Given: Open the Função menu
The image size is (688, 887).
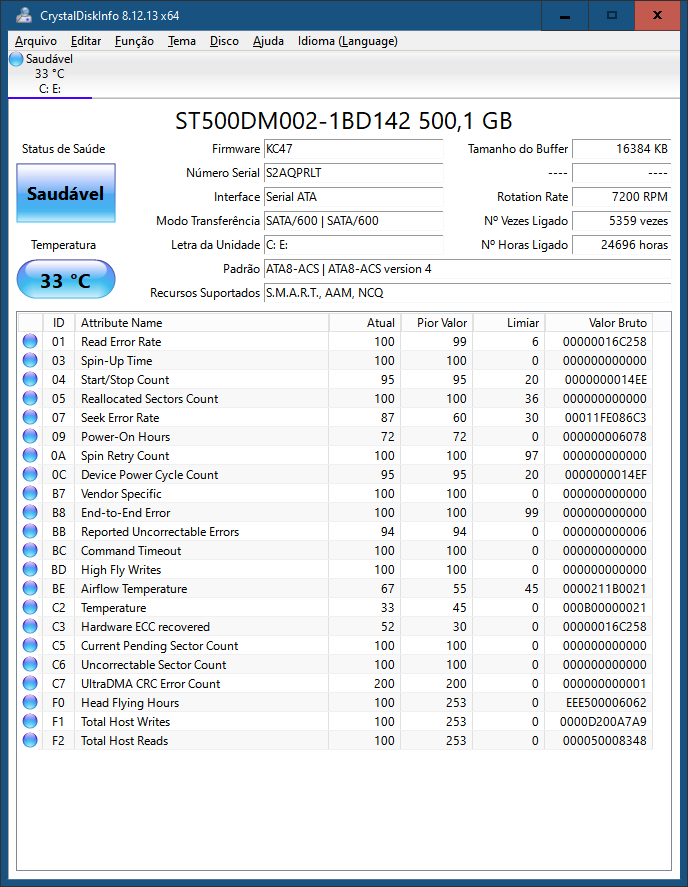Looking at the screenshot, I should pyautogui.click(x=134, y=41).
